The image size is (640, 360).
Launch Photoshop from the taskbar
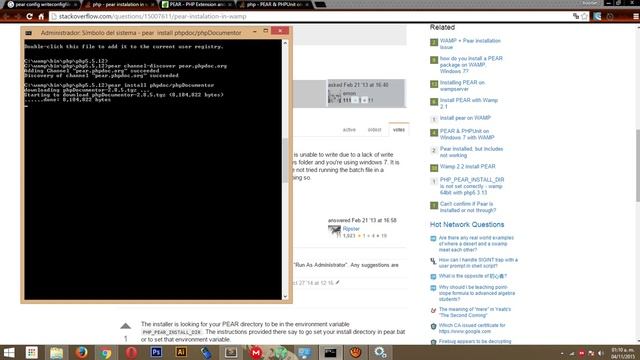156,352
